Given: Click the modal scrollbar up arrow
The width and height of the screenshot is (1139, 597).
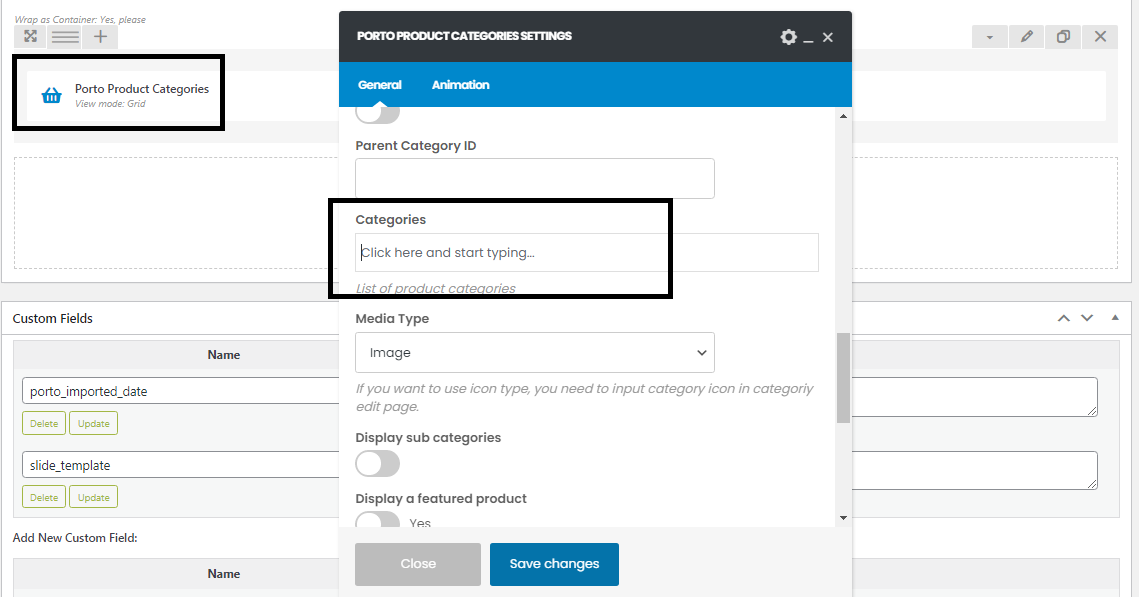Looking at the screenshot, I should [x=843, y=116].
